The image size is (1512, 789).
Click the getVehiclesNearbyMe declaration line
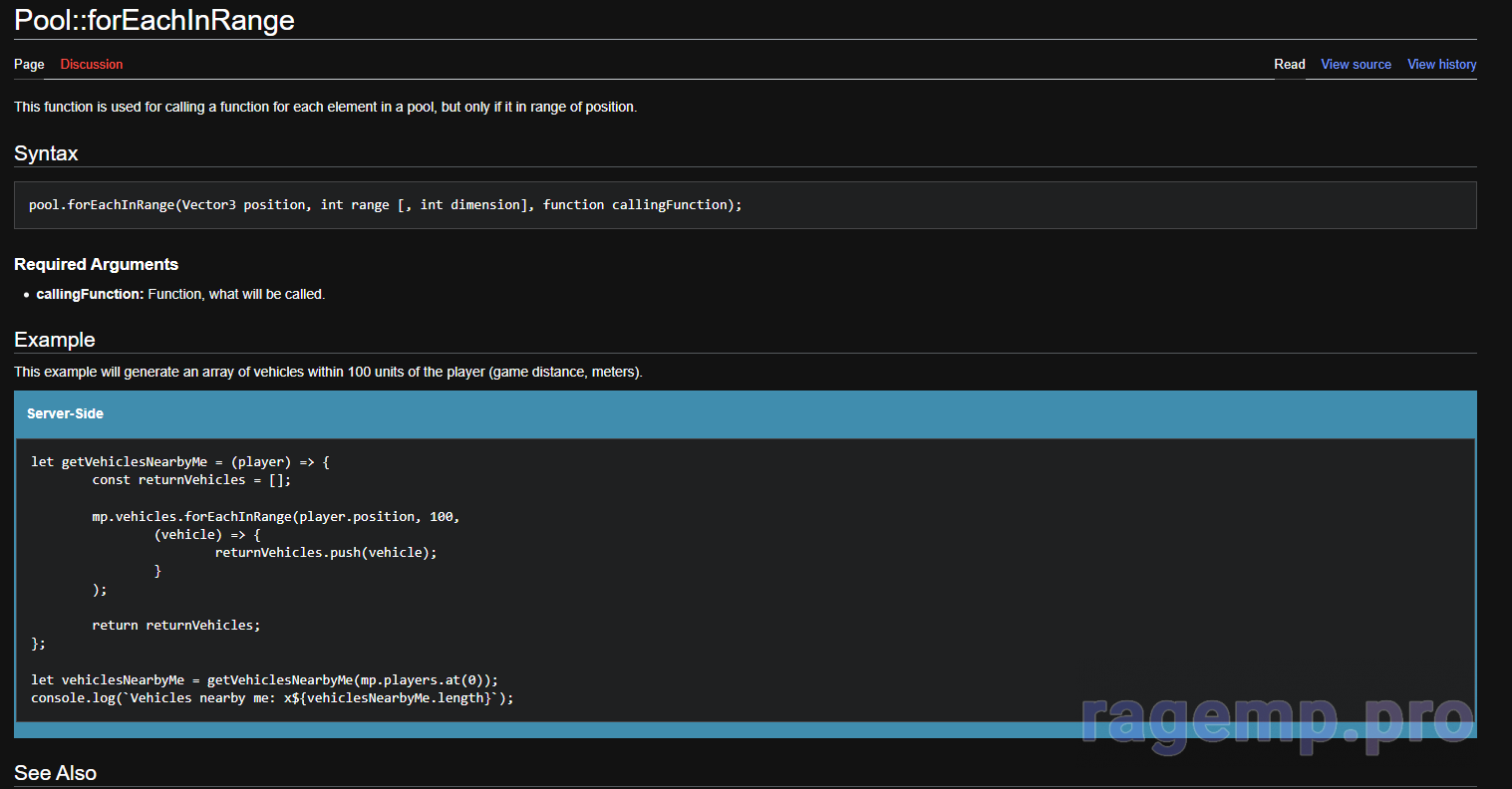pos(179,462)
